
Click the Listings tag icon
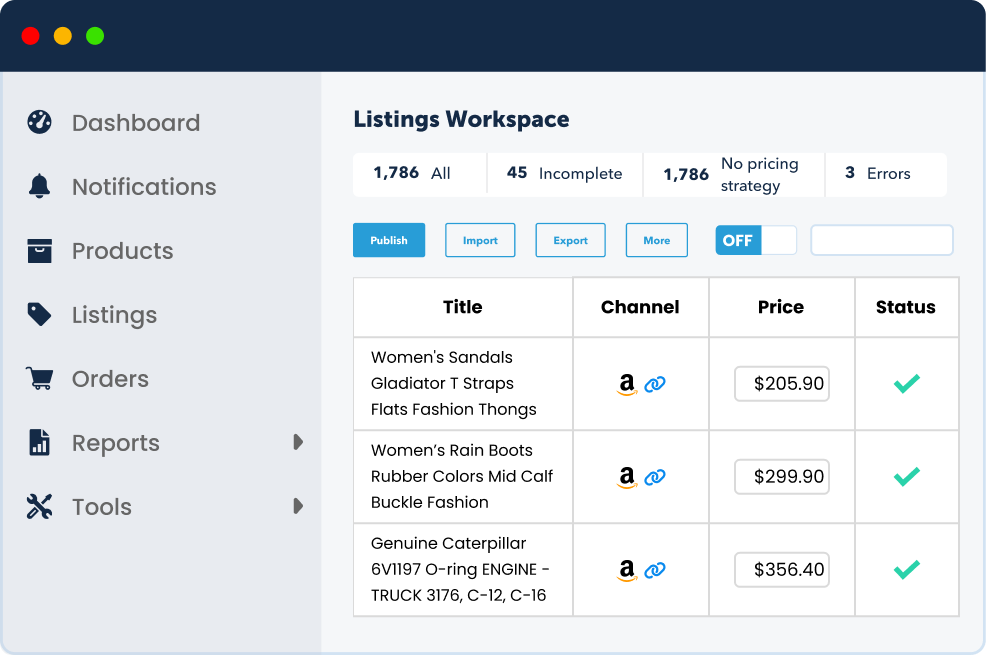(39, 314)
